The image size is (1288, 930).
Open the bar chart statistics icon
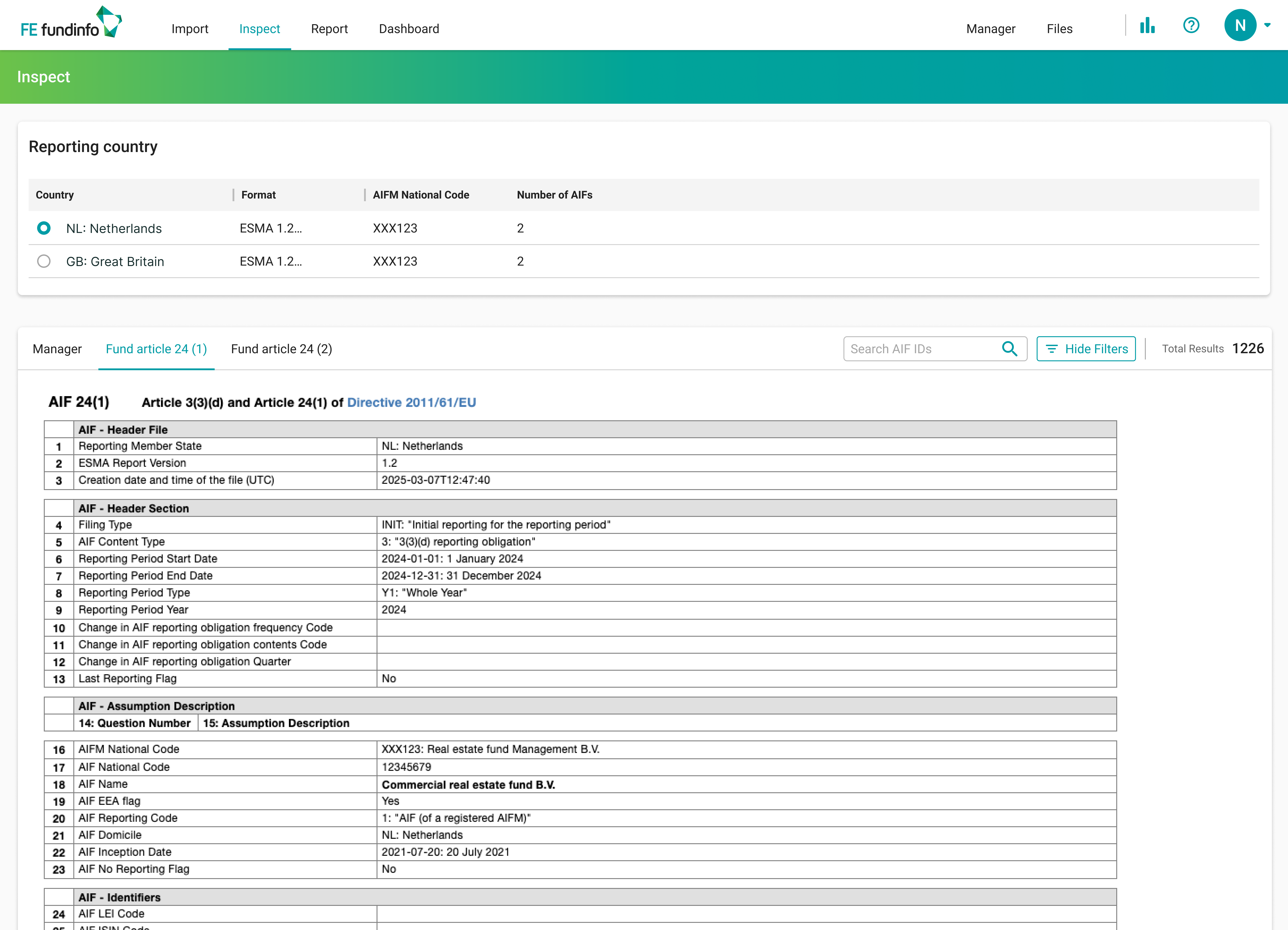1147,25
